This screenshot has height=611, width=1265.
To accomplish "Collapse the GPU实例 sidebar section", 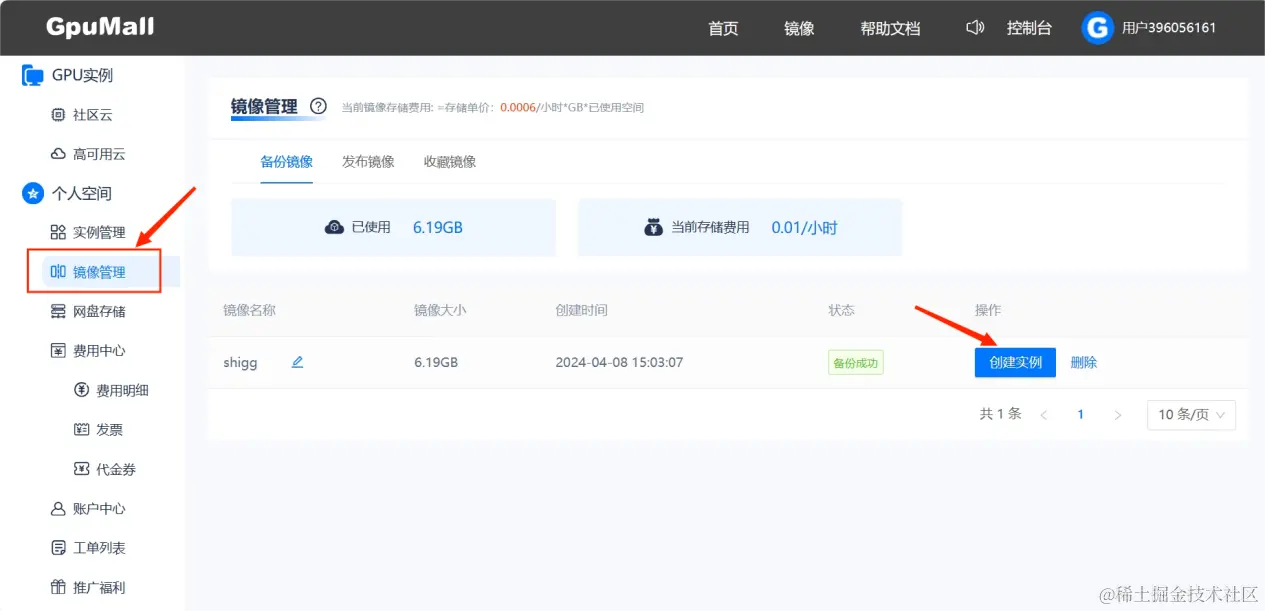I will [x=82, y=75].
